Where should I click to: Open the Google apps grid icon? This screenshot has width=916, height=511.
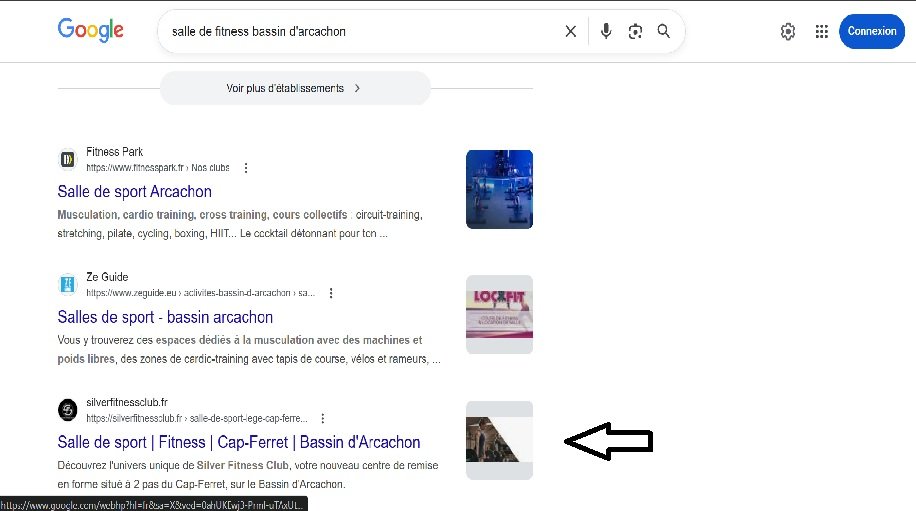click(x=821, y=32)
